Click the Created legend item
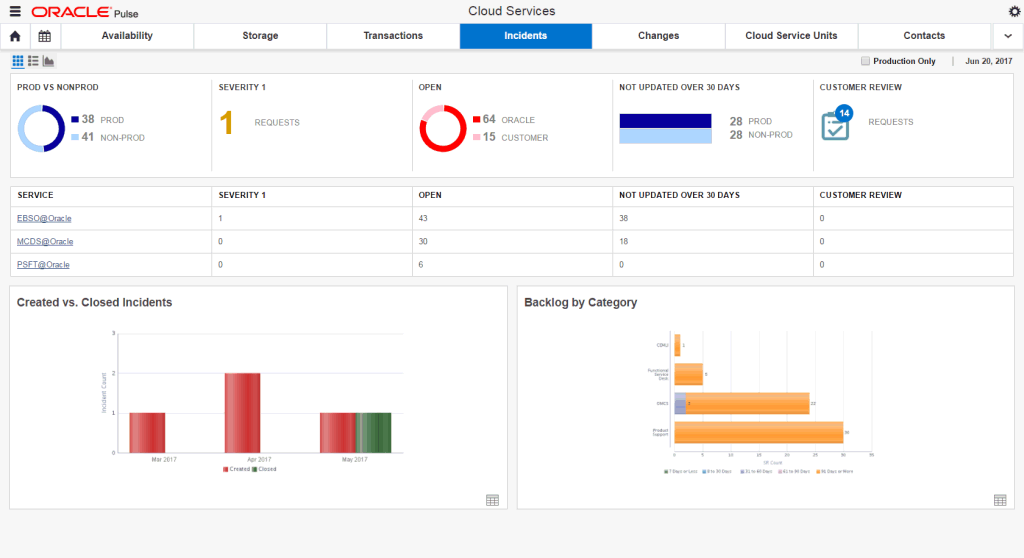The height and width of the screenshot is (558, 1024). pos(236,469)
